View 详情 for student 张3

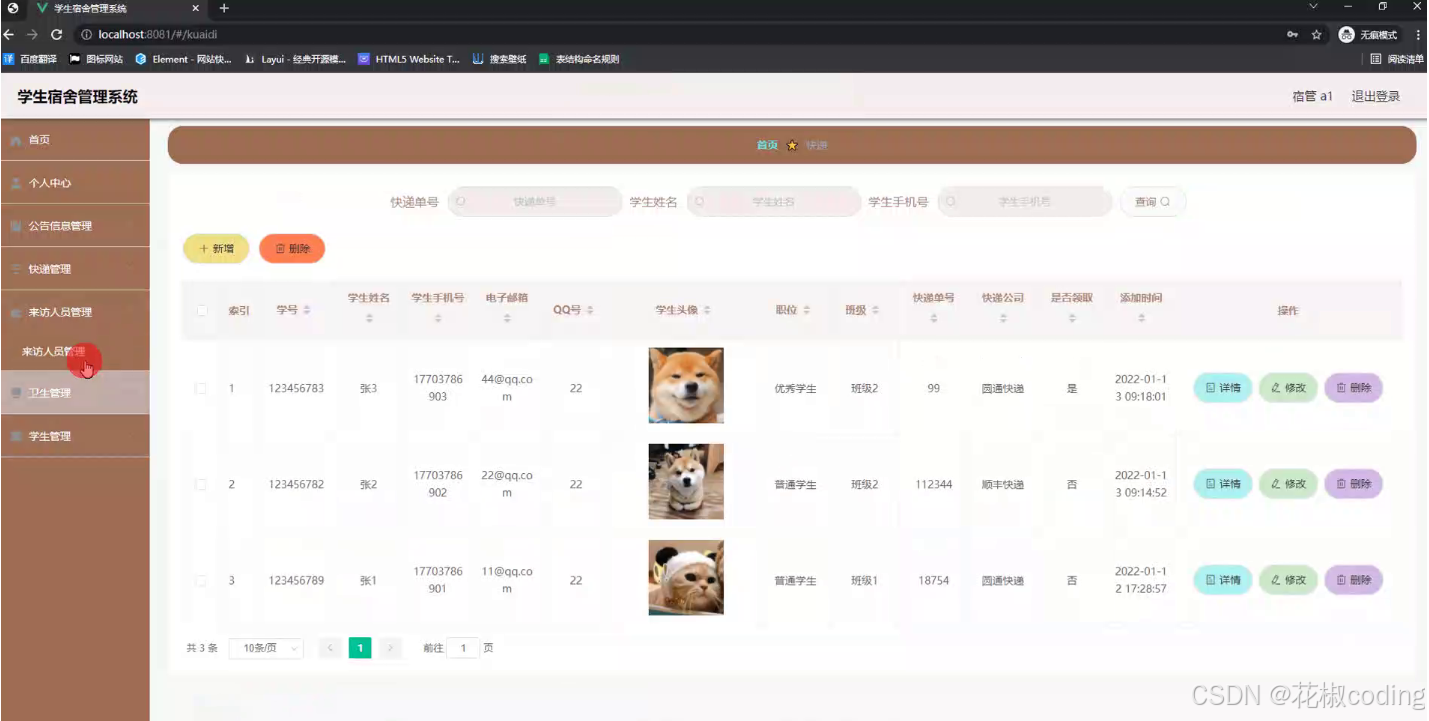tap(1223, 388)
